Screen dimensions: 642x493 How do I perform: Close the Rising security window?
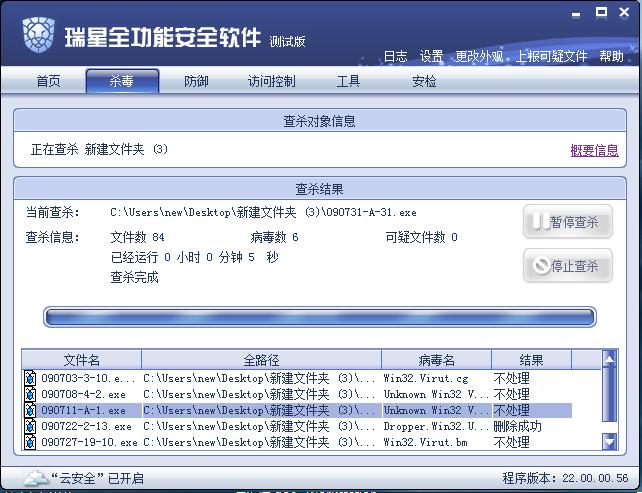click(624, 12)
